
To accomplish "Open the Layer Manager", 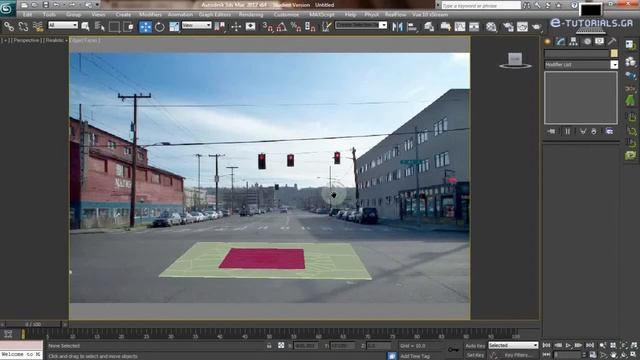I will (429, 27).
